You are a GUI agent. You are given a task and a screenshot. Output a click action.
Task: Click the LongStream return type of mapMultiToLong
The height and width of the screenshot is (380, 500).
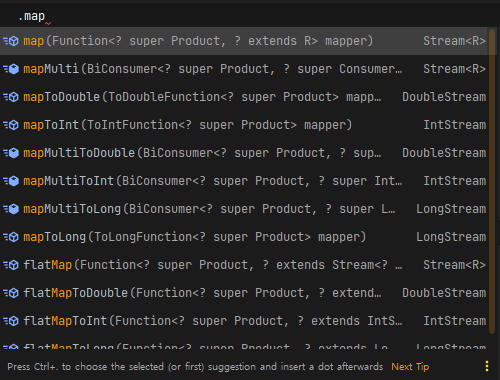click(x=451, y=209)
